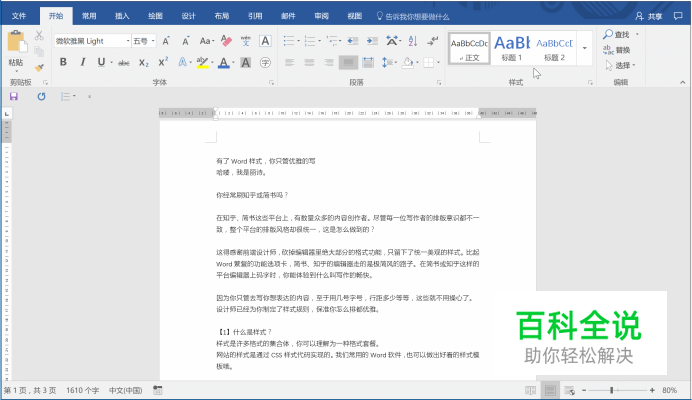Center align text
This screenshot has height=400, width=692.
coord(309,63)
